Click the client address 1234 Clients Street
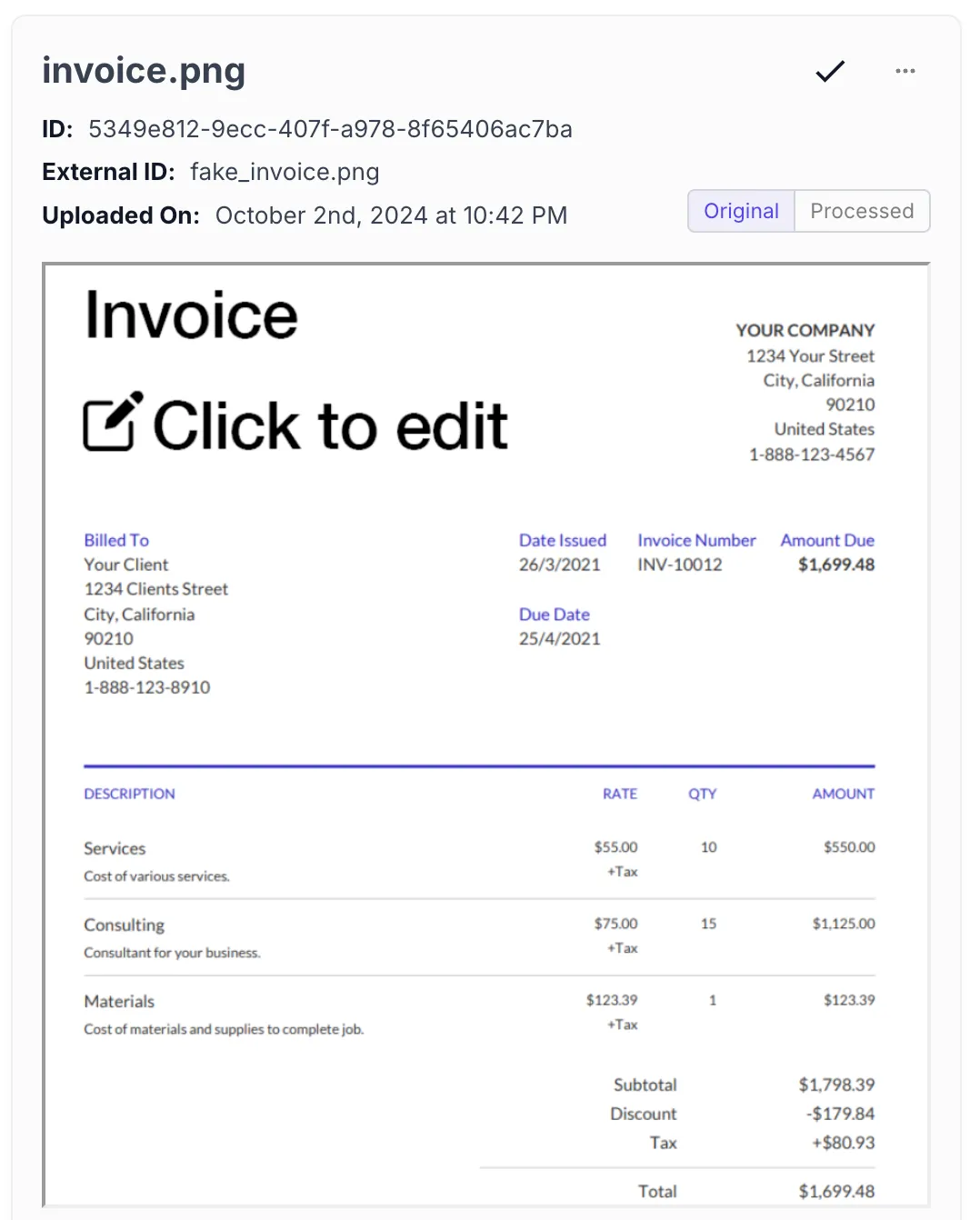The image size is (980, 1220). [x=156, y=589]
